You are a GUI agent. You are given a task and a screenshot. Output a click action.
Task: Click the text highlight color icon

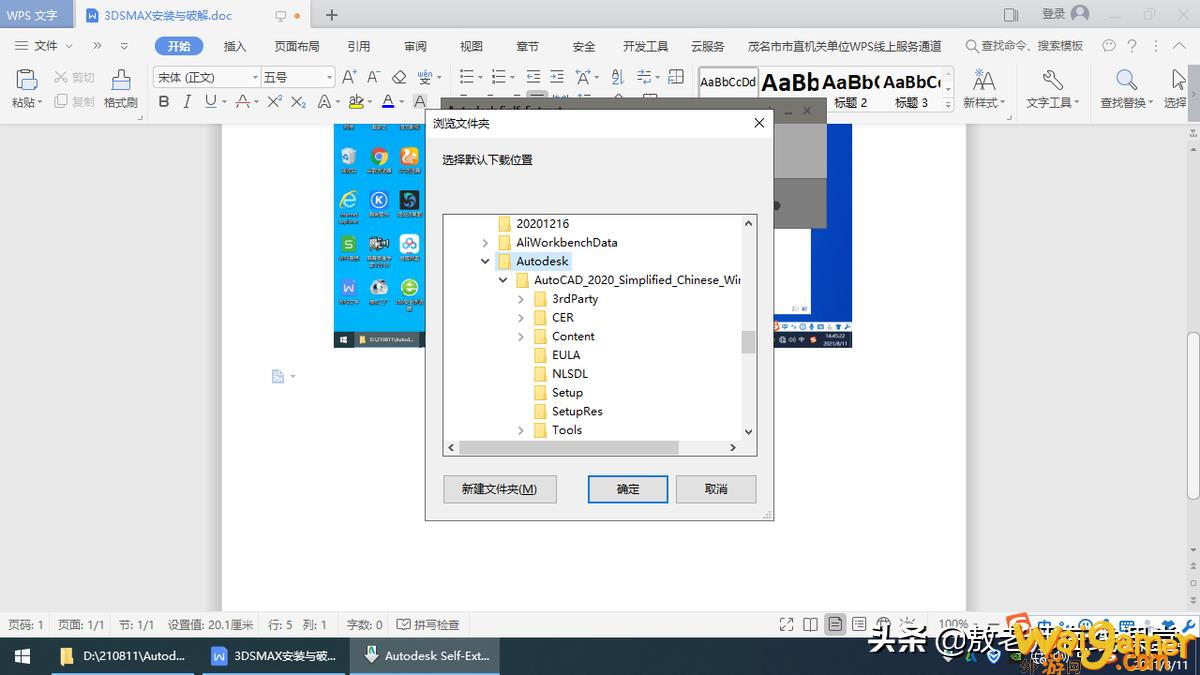click(x=356, y=102)
